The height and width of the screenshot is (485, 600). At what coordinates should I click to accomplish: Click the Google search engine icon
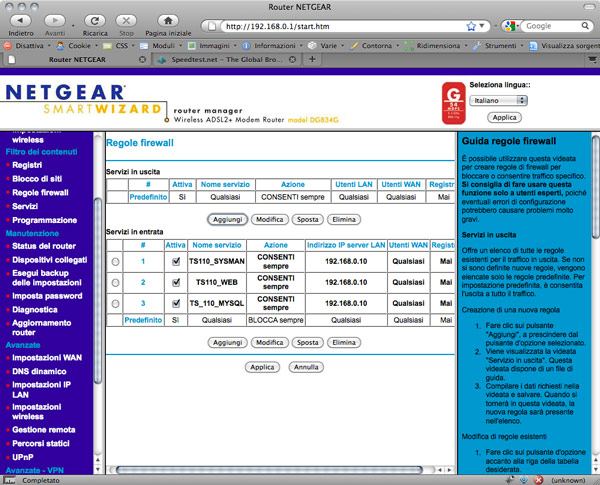(x=509, y=26)
